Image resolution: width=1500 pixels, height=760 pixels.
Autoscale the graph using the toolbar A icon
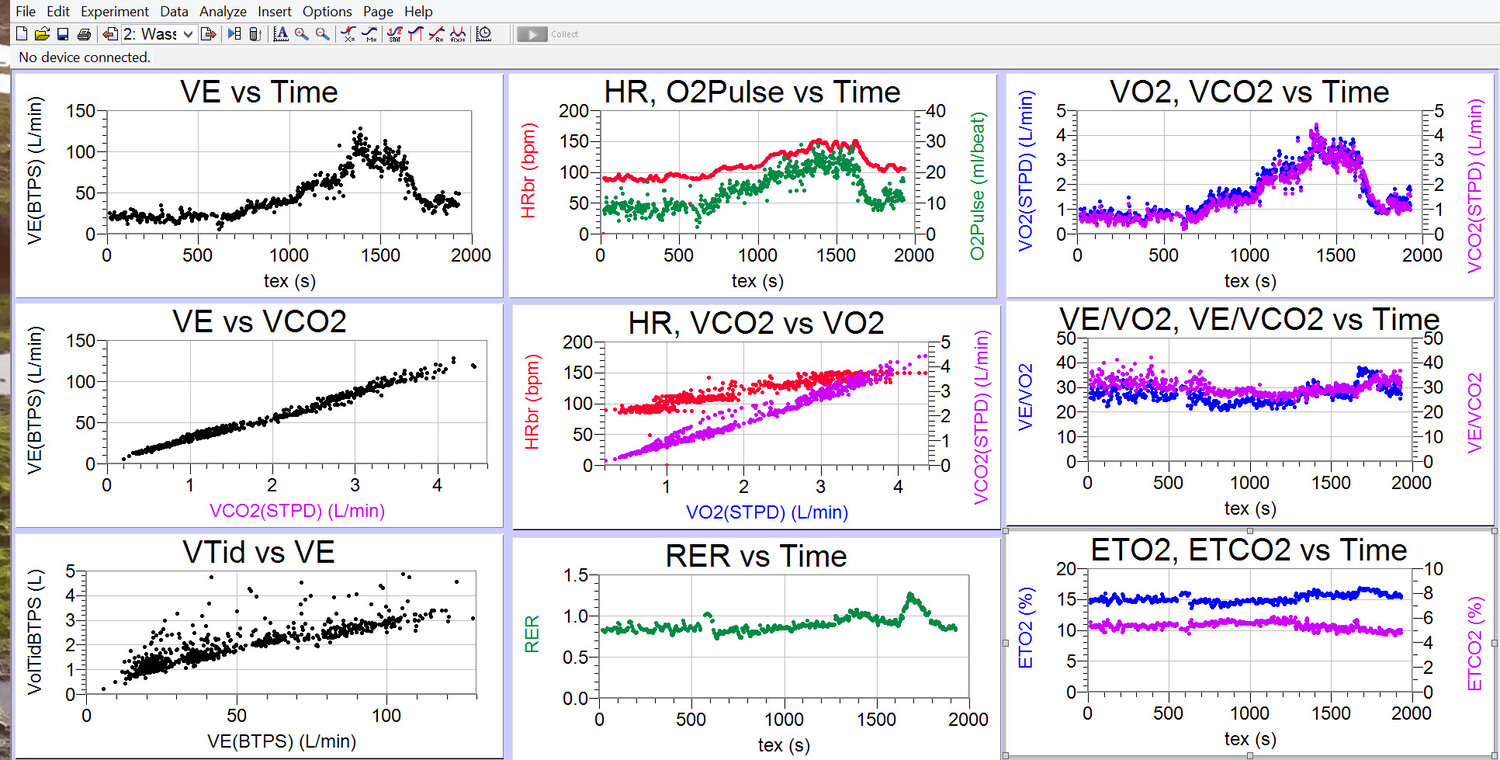point(280,34)
